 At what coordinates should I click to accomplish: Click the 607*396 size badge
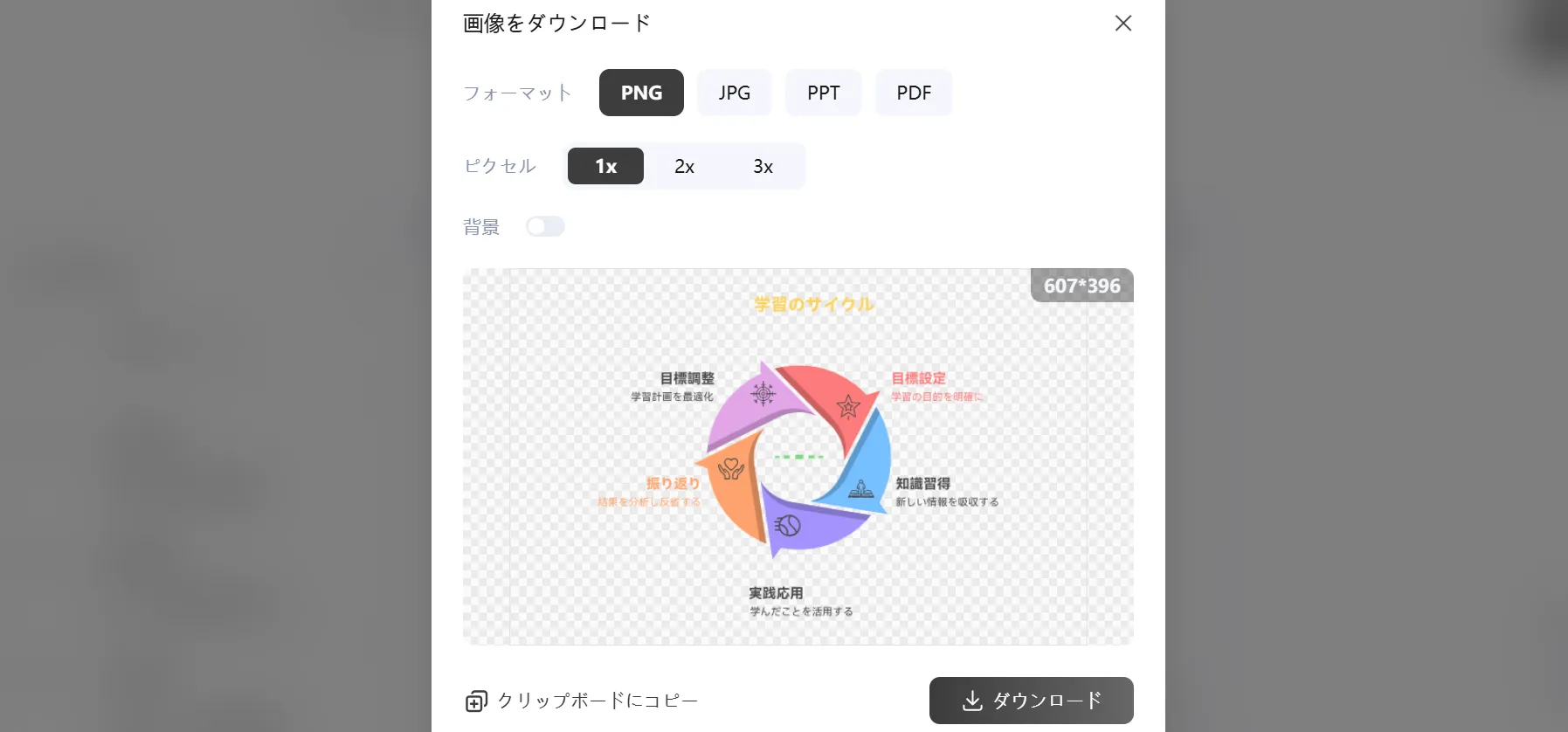point(1081,286)
